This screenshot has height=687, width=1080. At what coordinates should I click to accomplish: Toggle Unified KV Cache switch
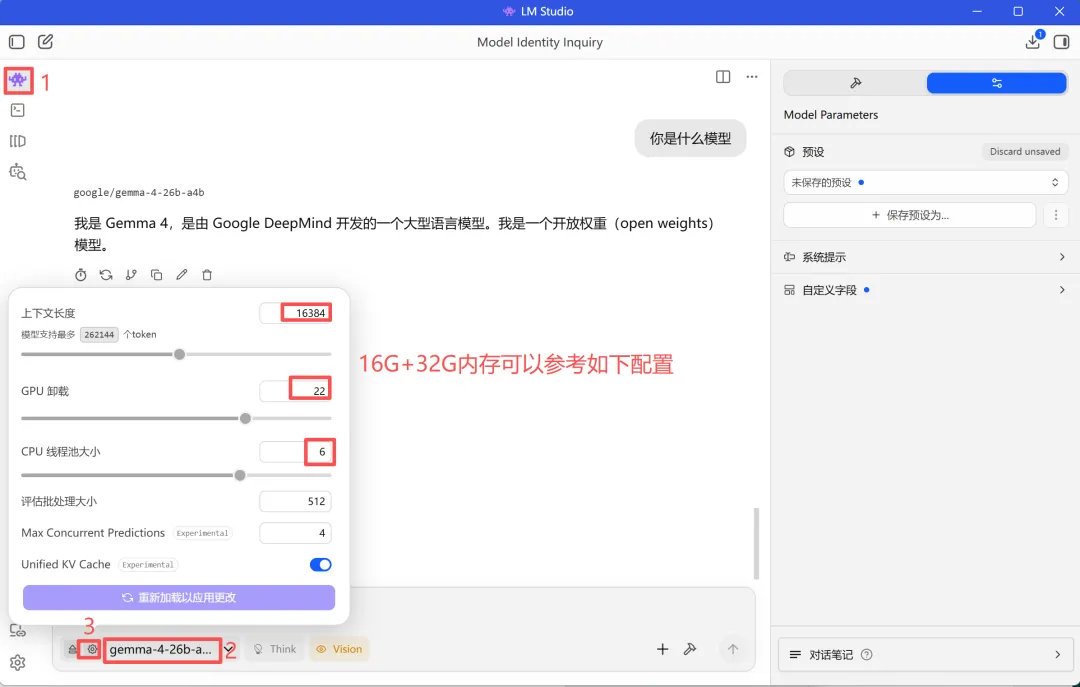point(320,564)
